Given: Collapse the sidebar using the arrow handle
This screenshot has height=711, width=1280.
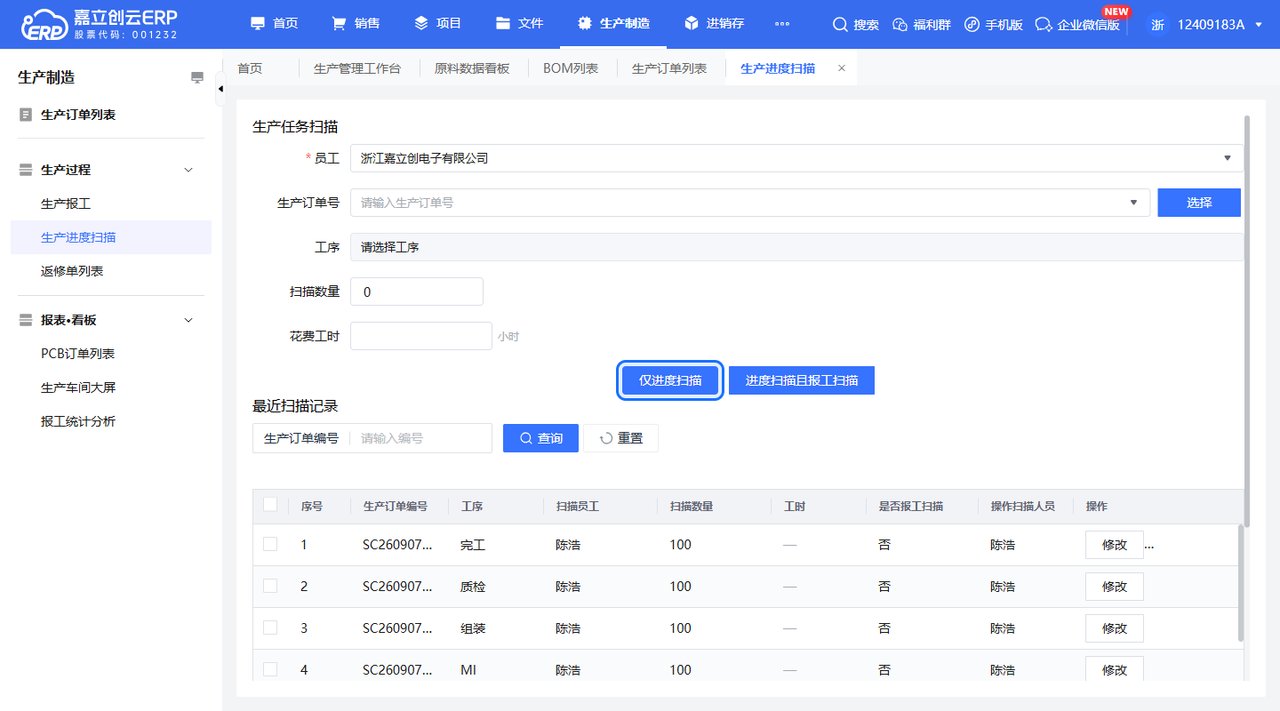Looking at the screenshot, I should pos(220,90).
